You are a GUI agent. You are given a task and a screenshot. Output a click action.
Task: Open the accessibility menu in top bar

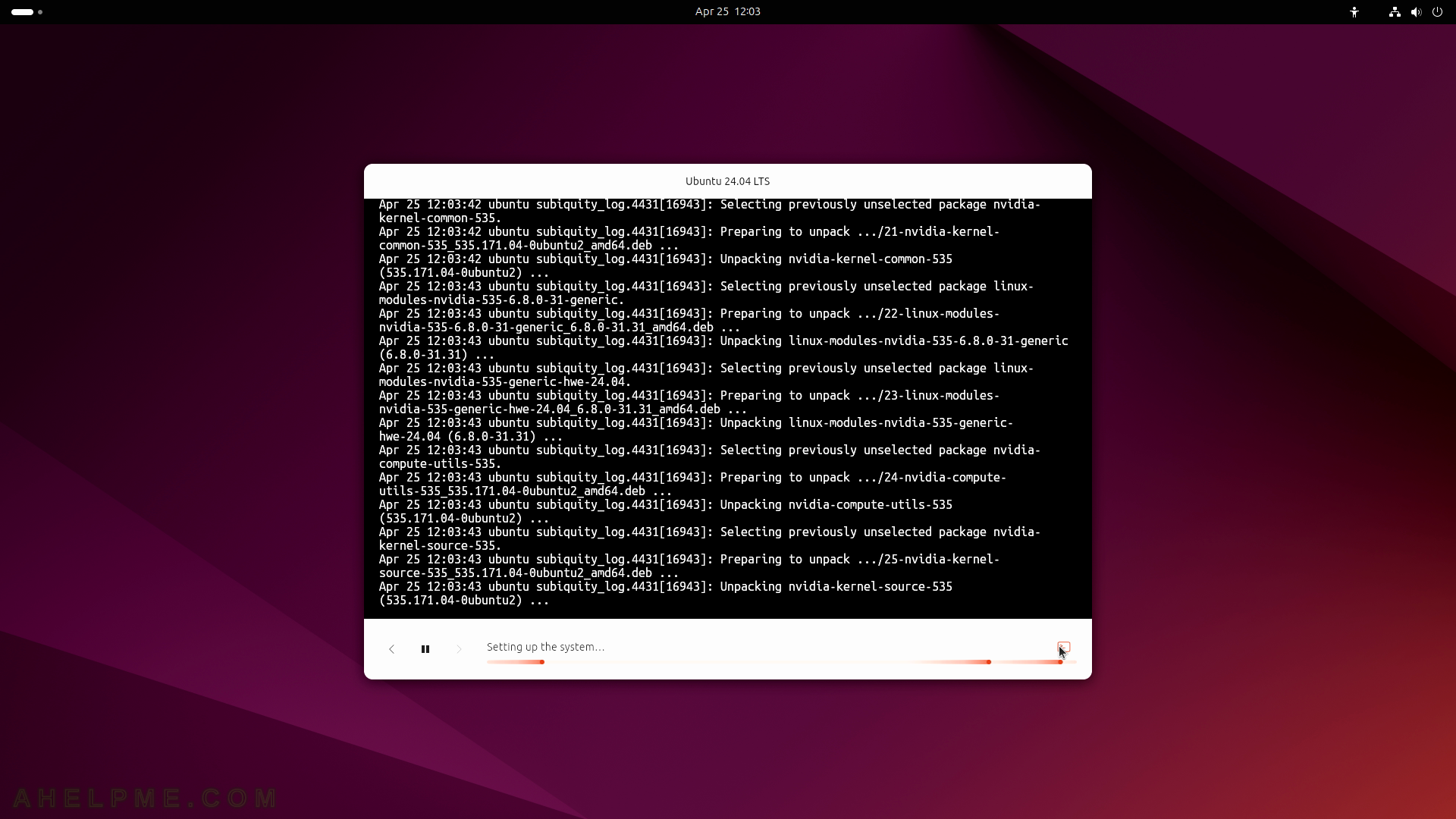coord(1354,12)
